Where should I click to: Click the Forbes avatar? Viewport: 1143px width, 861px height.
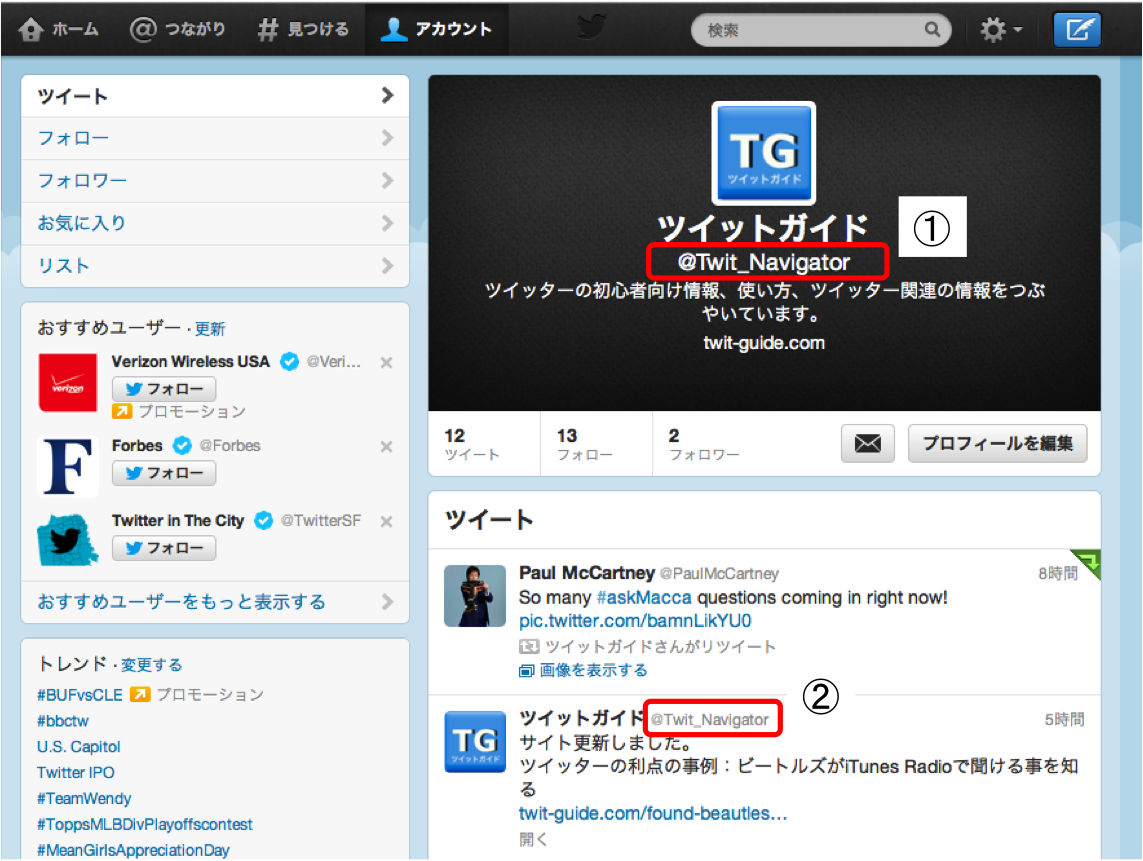point(68,467)
